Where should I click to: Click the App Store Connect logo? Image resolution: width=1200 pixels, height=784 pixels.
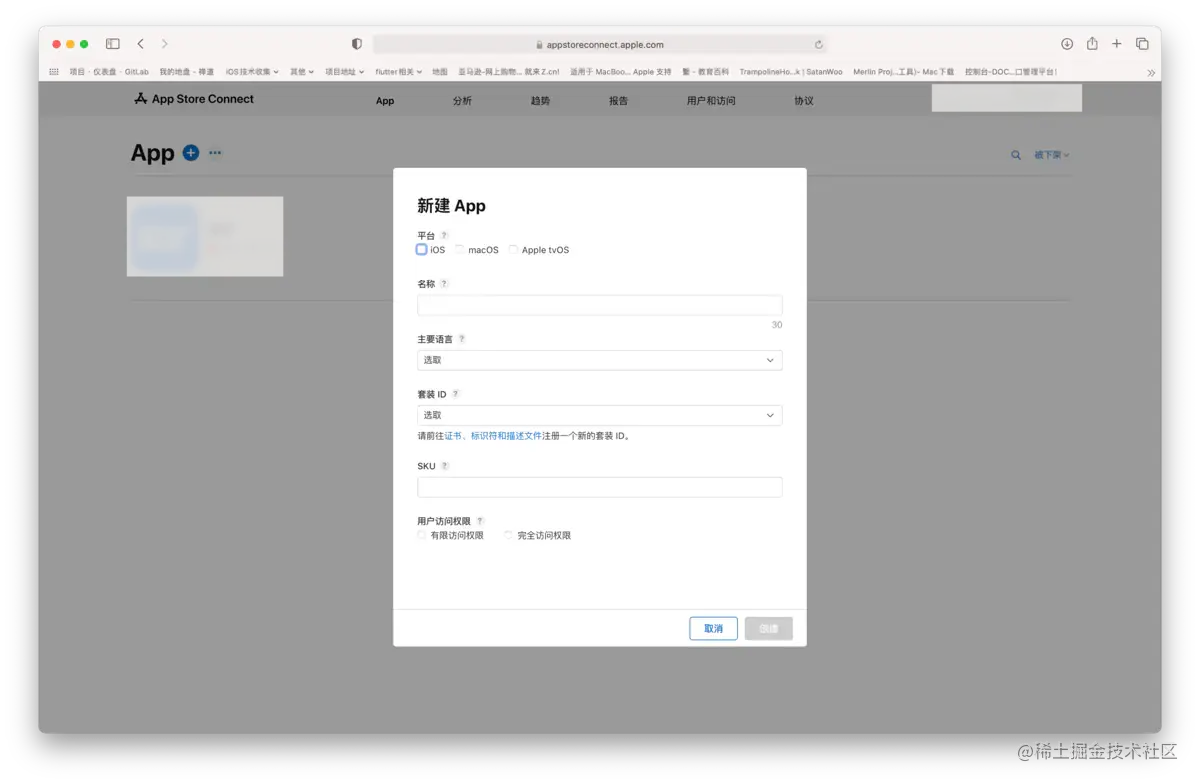click(x=194, y=99)
